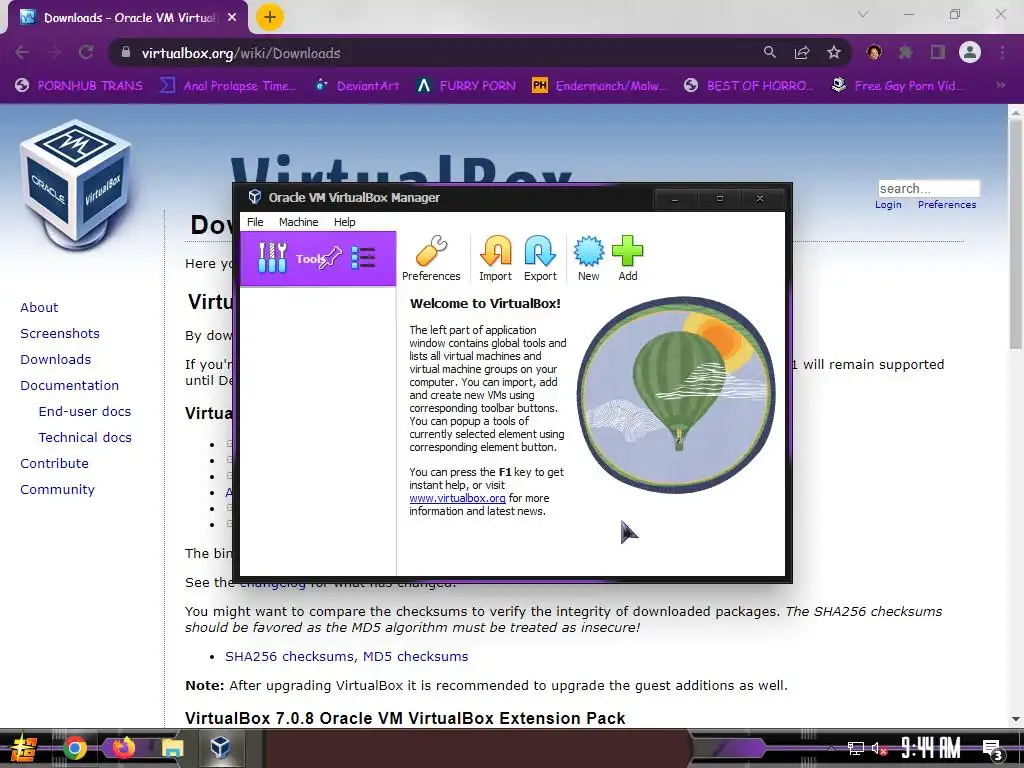This screenshot has width=1024, height=768.
Task: Create a New virtual machine
Action: 588,259
